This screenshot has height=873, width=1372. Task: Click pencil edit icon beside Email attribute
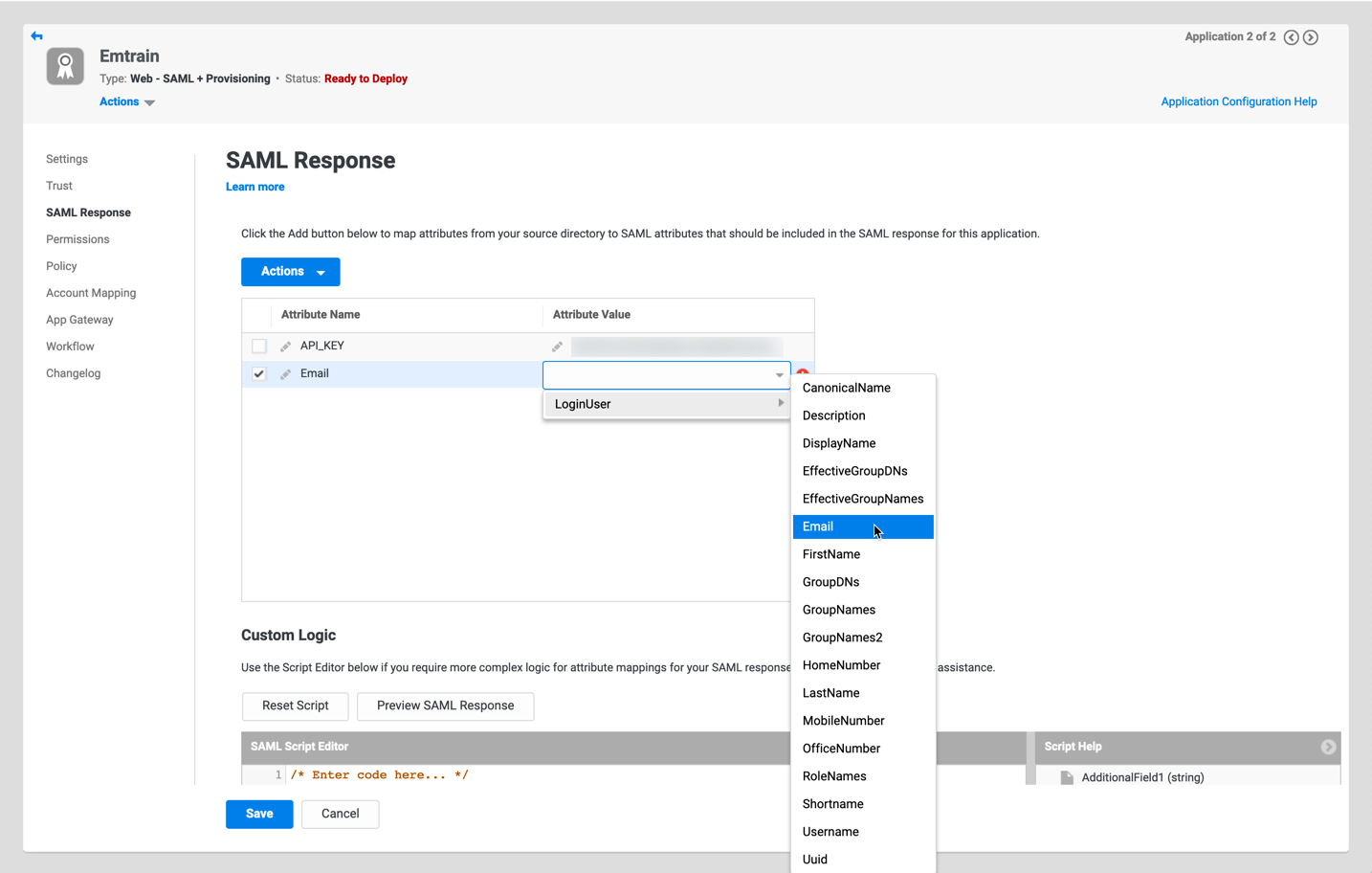(x=285, y=374)
